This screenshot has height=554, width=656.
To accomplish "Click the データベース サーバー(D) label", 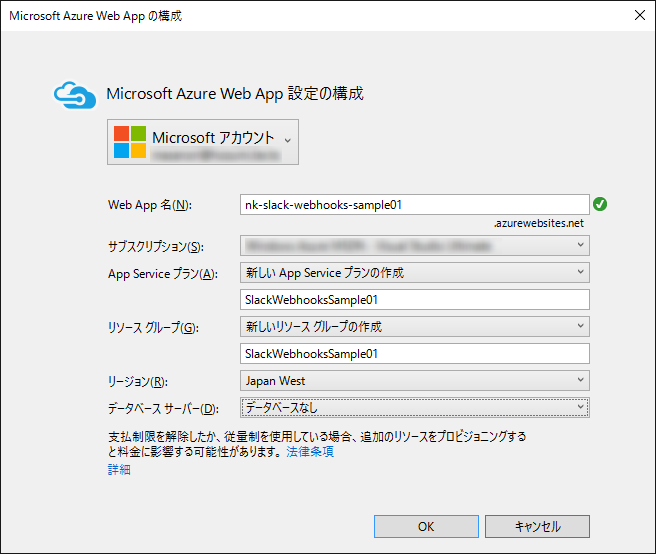I will pos(163,409).
